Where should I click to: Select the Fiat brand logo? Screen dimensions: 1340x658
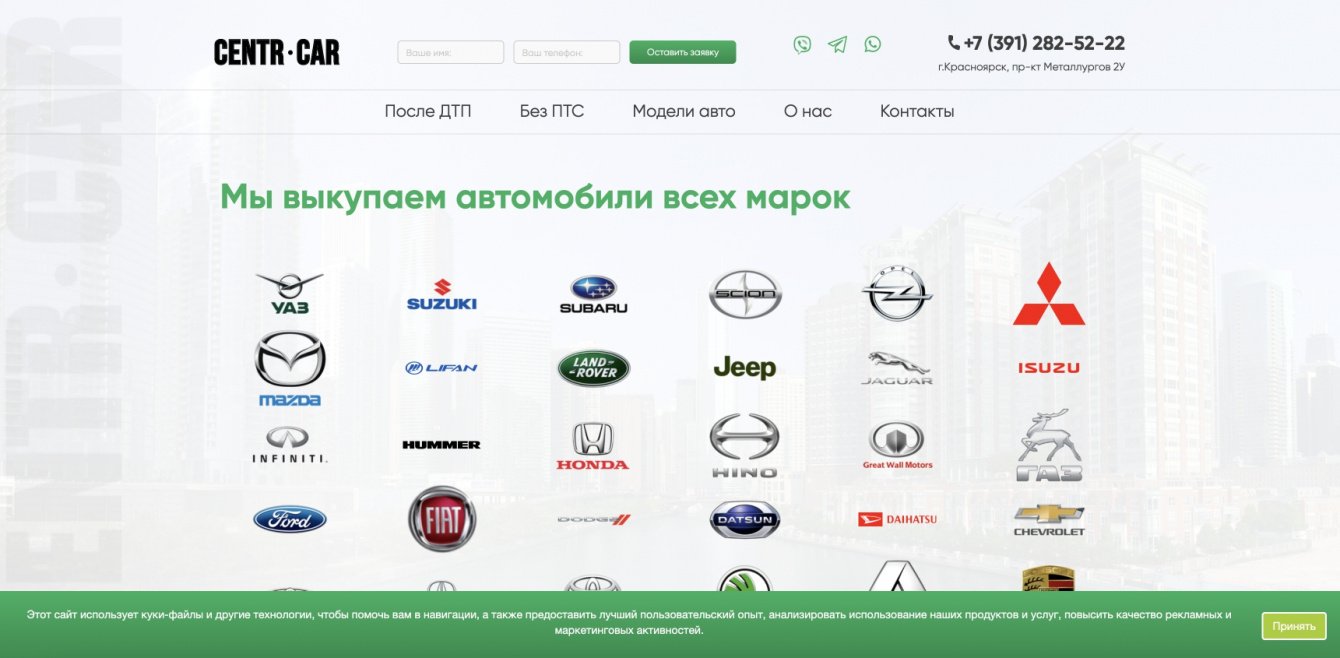pyautogui.click(x=441, y=519)
